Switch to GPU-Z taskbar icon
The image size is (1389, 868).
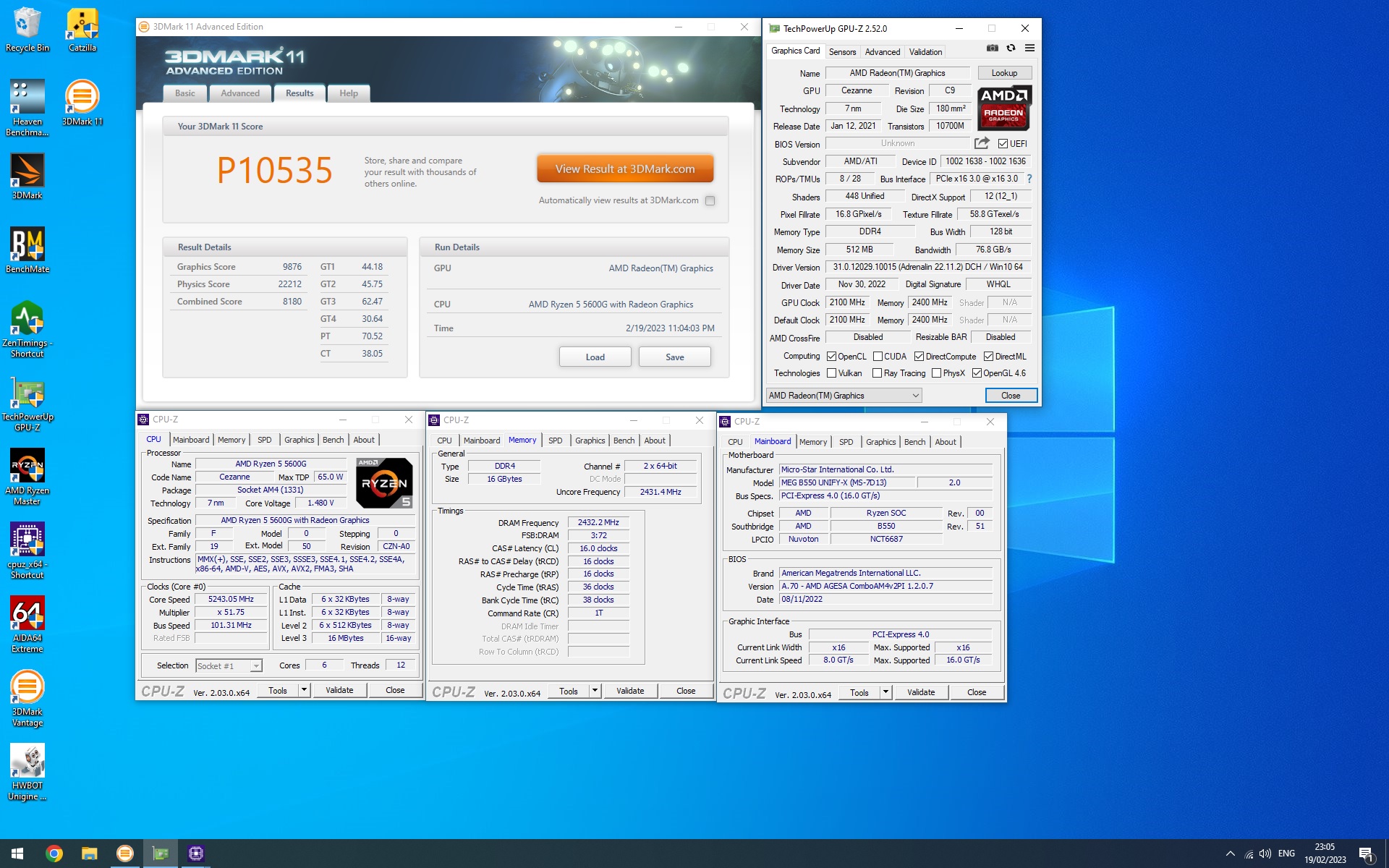(x=160, y=854)
